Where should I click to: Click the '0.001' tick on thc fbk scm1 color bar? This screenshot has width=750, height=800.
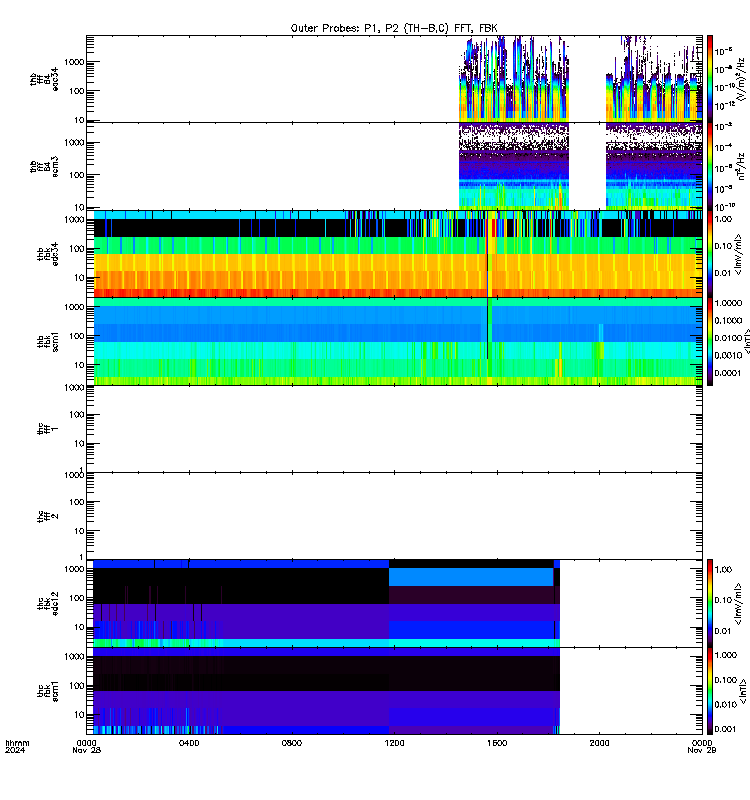click(726, 729)
